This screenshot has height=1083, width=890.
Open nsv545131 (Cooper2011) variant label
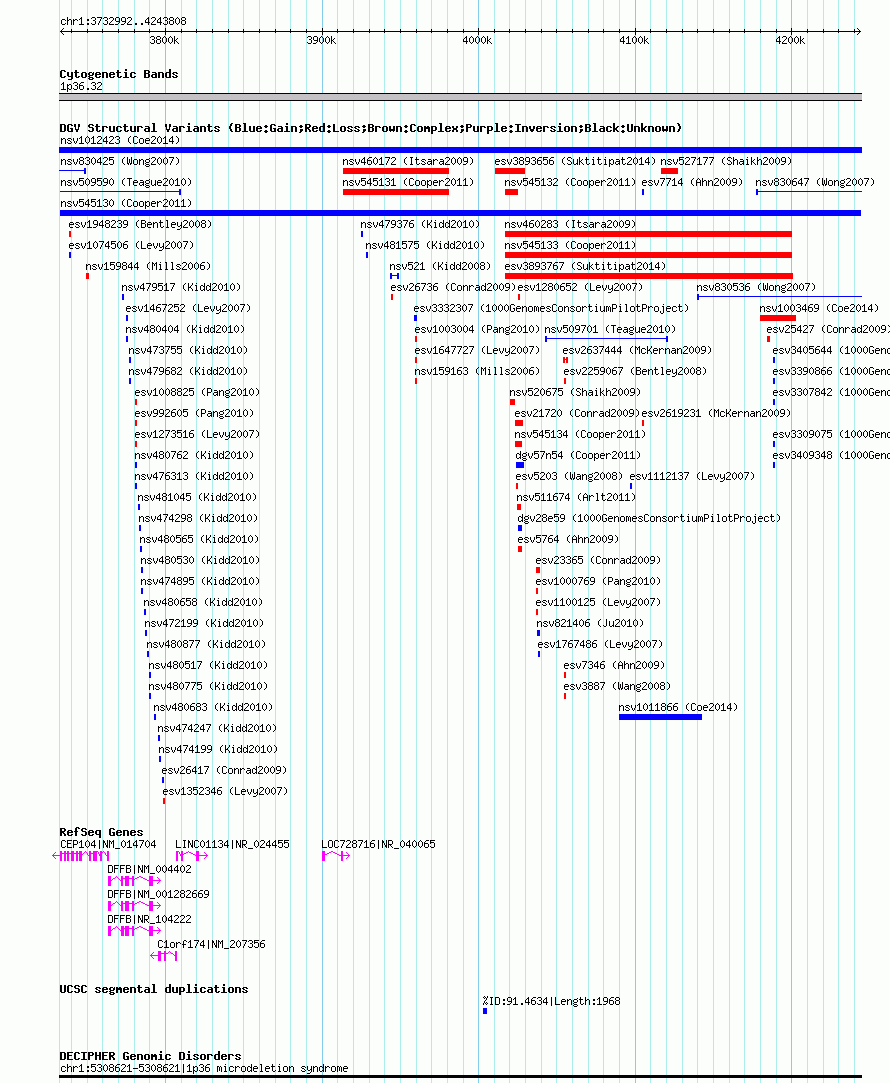(408, 182)
